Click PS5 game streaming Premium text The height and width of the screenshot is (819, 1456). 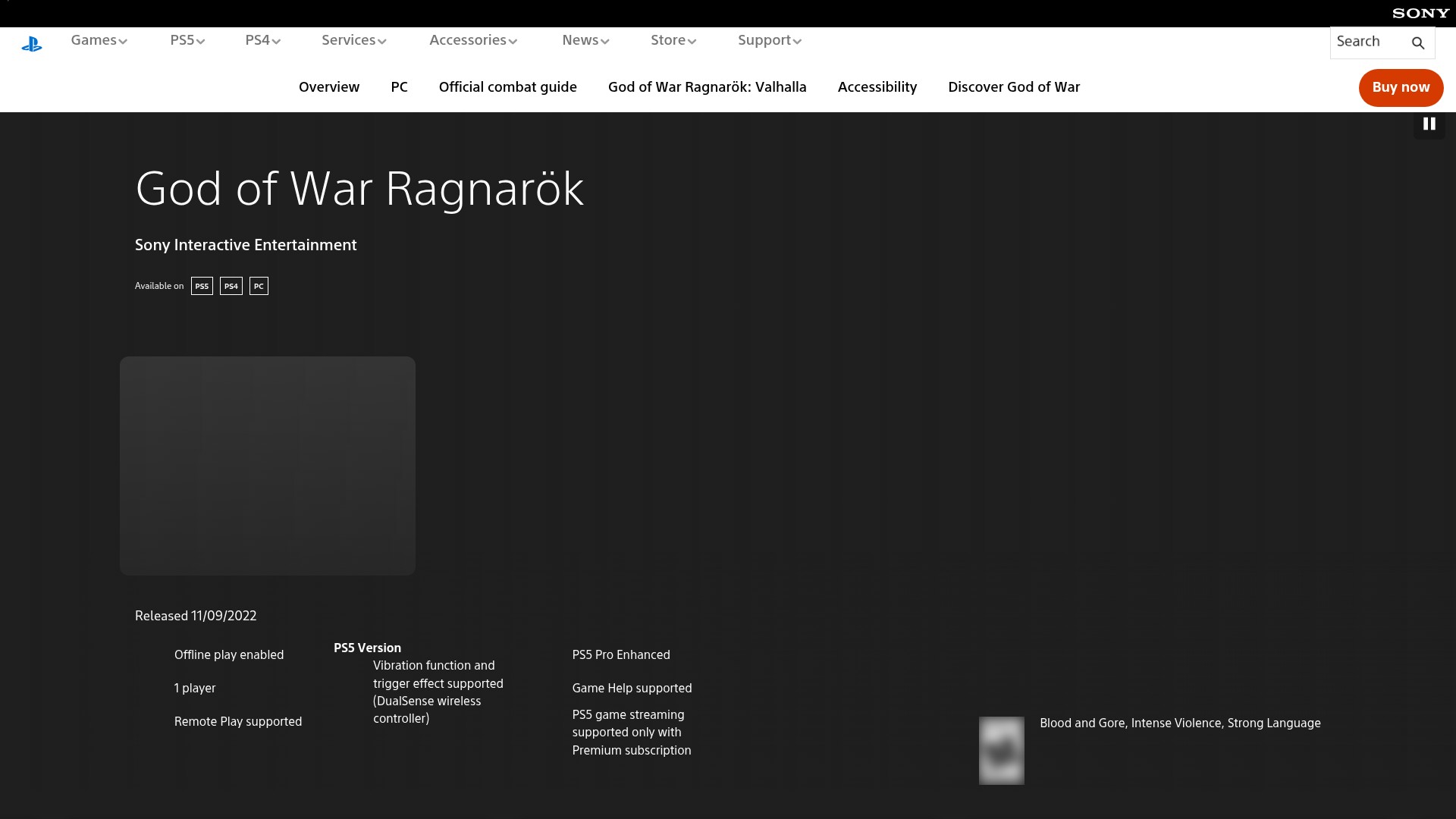pyautogui.click(x=632, y=733)
